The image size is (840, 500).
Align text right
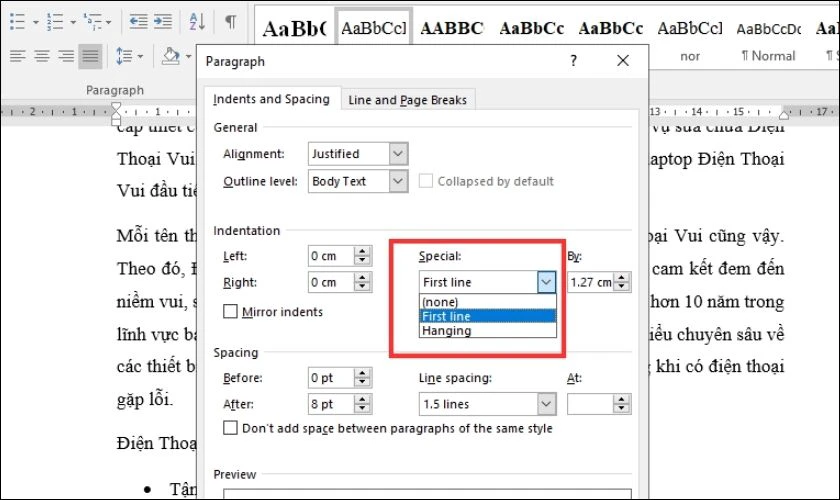pos(66,56)
